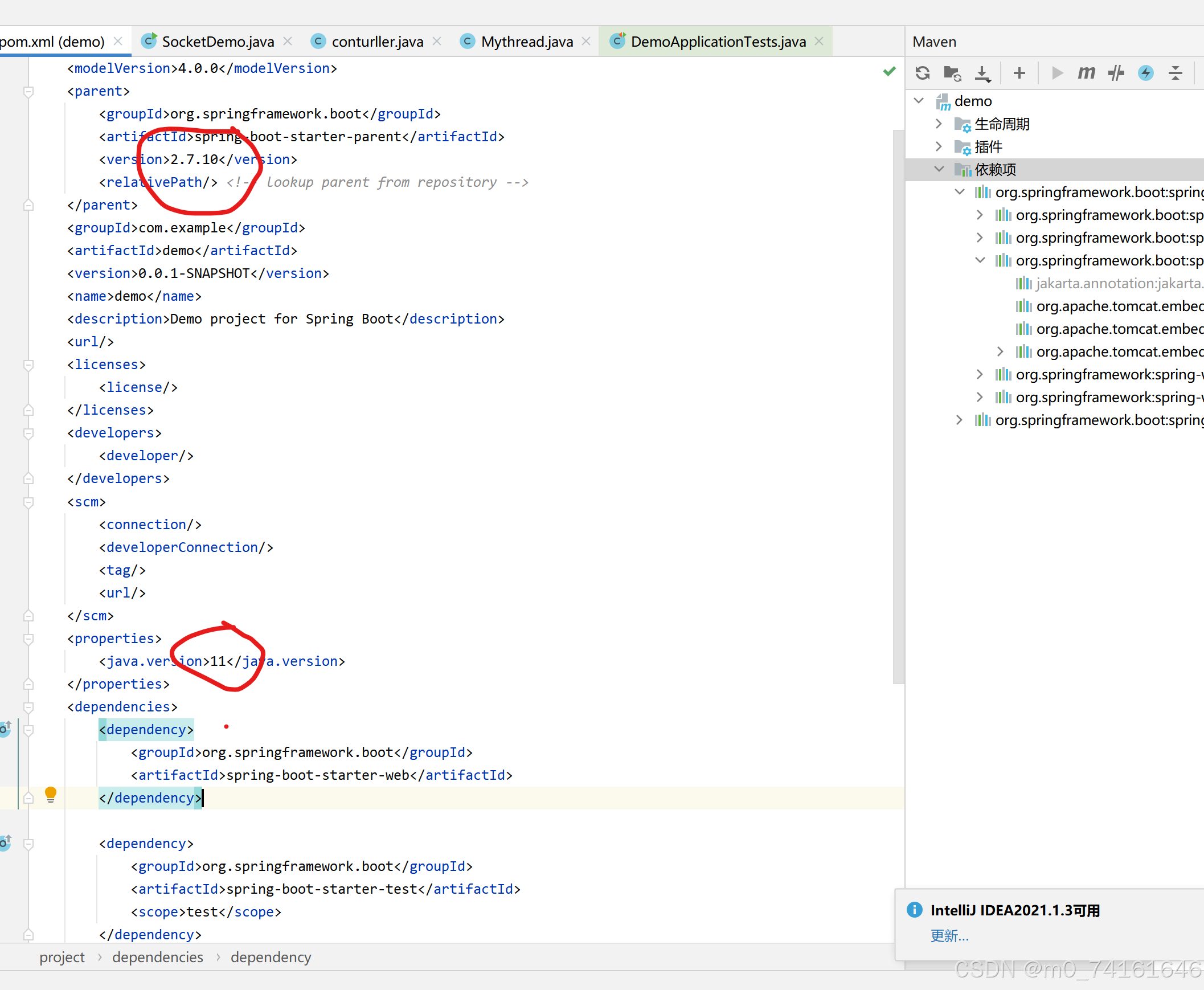The height and width of the screenshot is (990, 1204).
Task: Click Add Maven Projects plus icon
Action: 1019,73
